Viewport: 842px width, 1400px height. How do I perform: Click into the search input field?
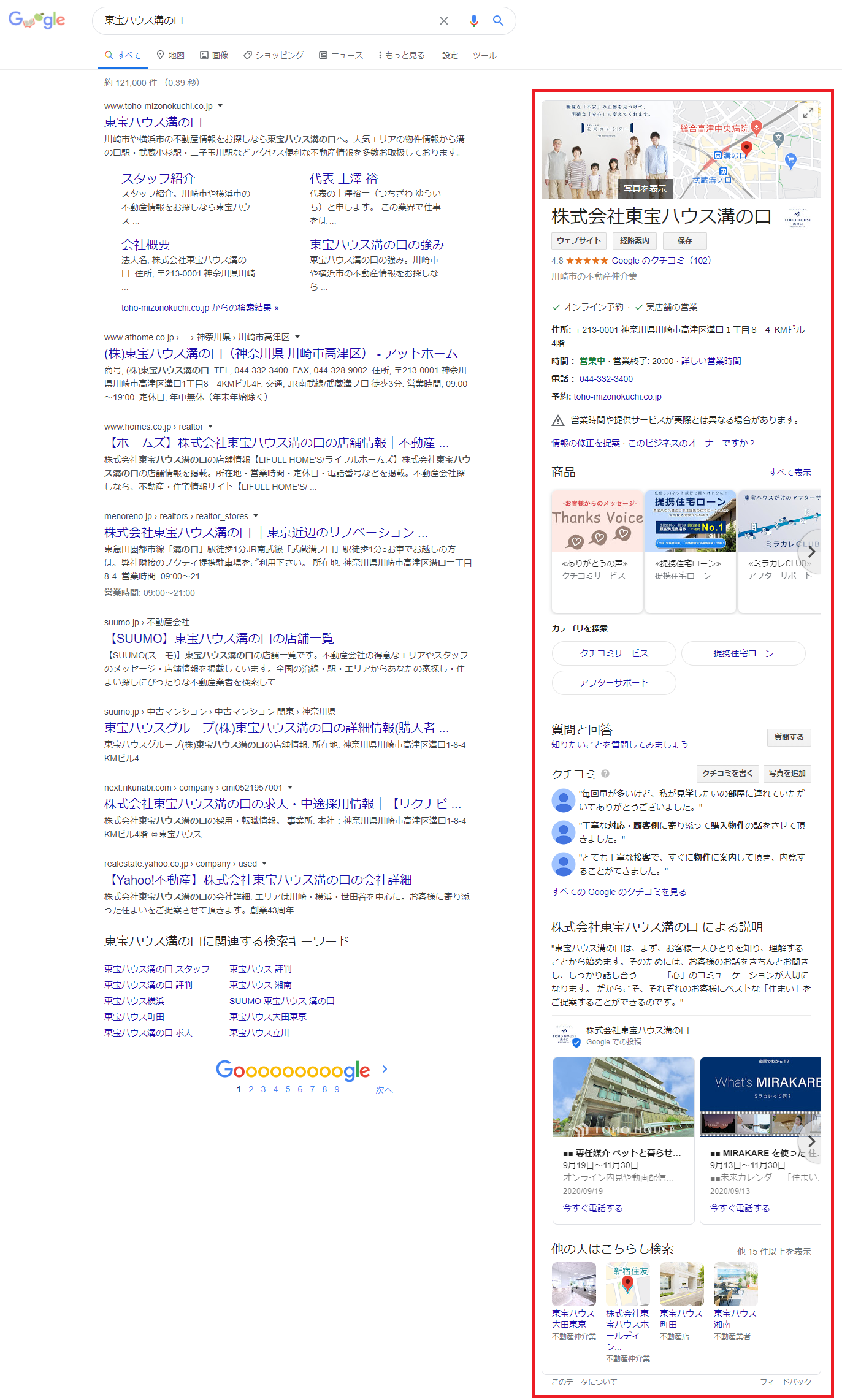tap(267, 21)
